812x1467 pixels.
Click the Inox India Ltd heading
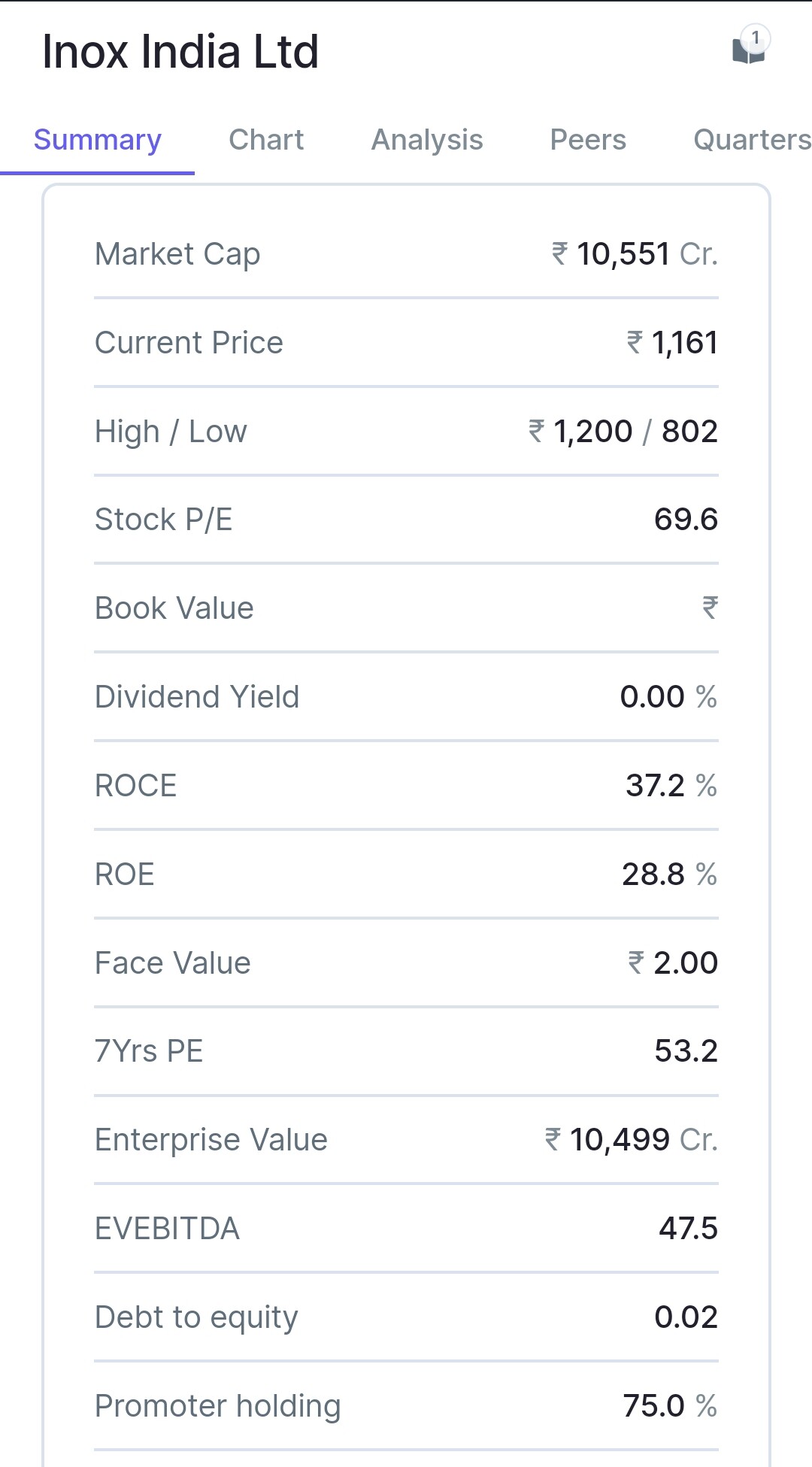(x=180, y=52)
